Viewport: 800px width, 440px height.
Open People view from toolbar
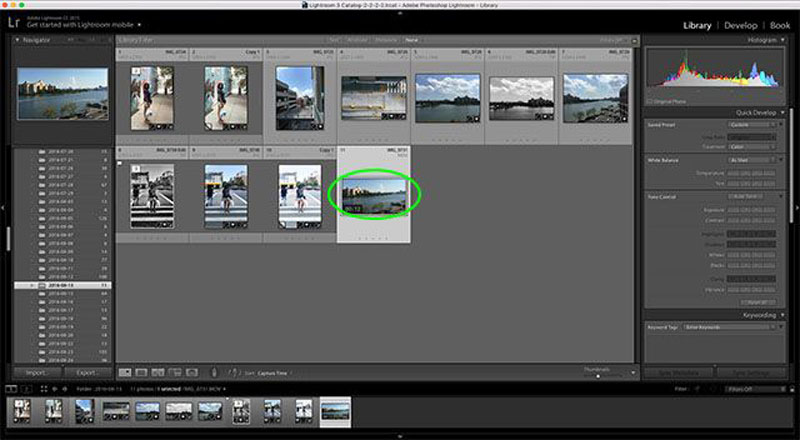pos(191,372)
